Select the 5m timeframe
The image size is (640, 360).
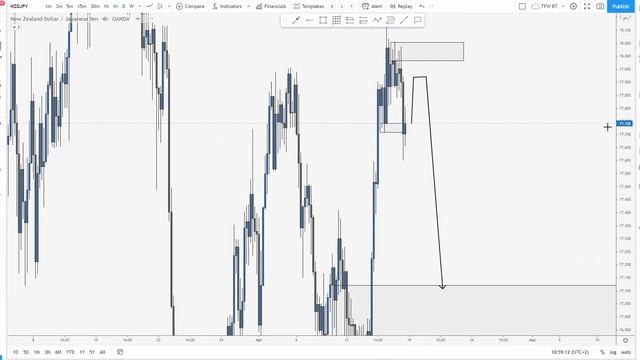pos(70,6)
